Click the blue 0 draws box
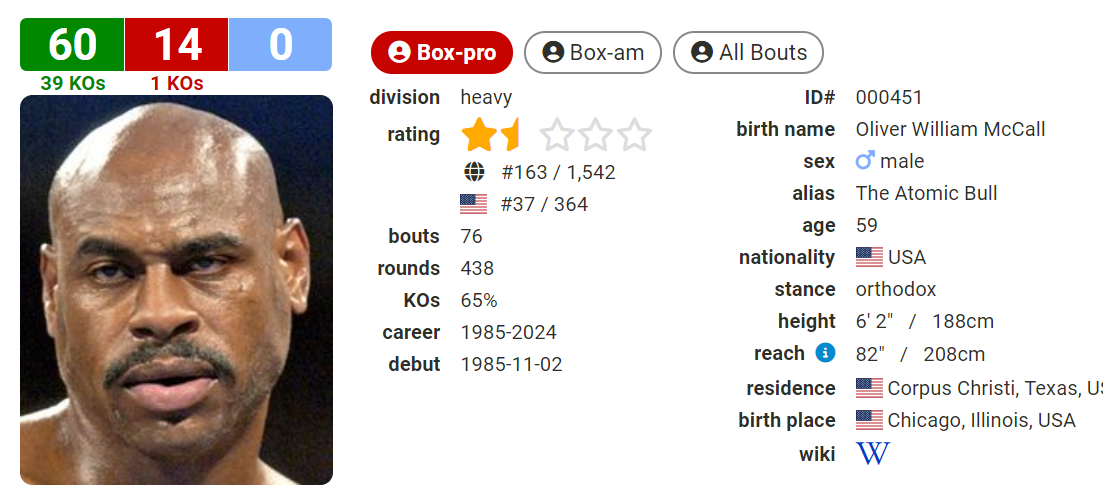Viewport: 1103px width, 494px height. pos(280,44)
